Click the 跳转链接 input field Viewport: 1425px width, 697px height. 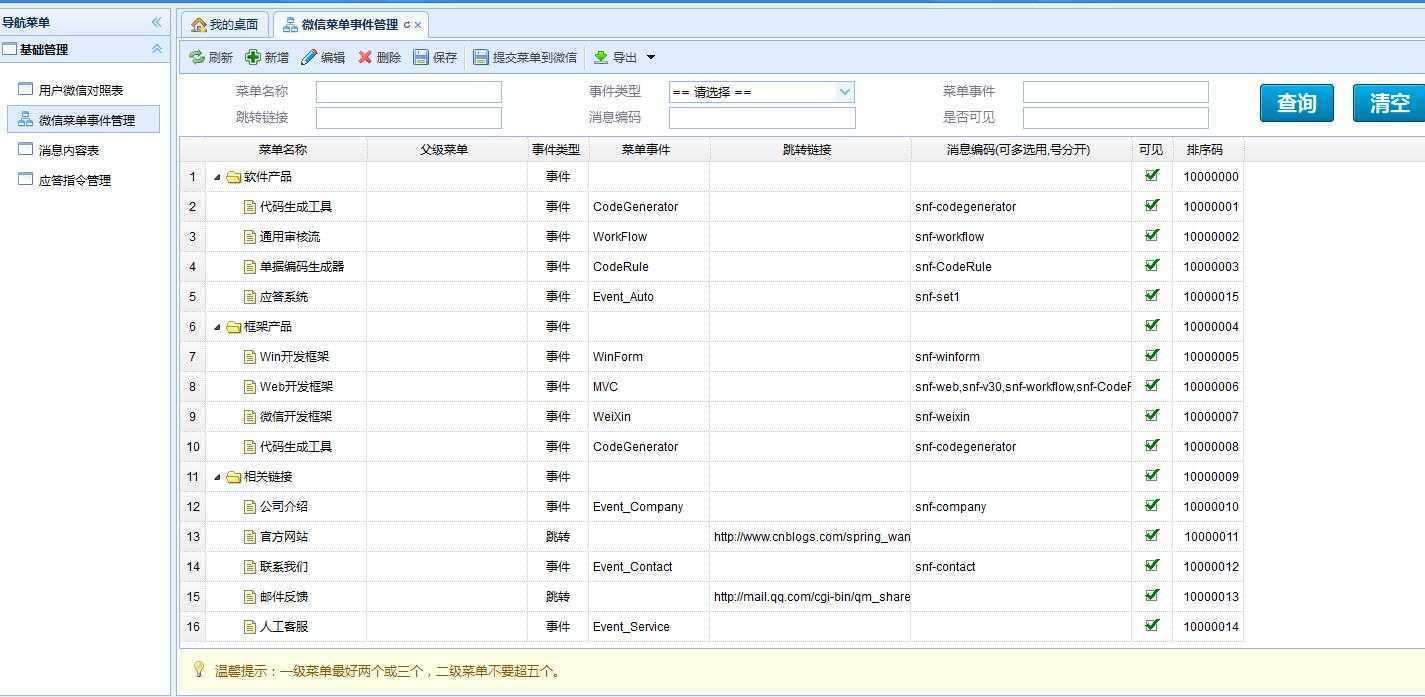pos(409,118)
